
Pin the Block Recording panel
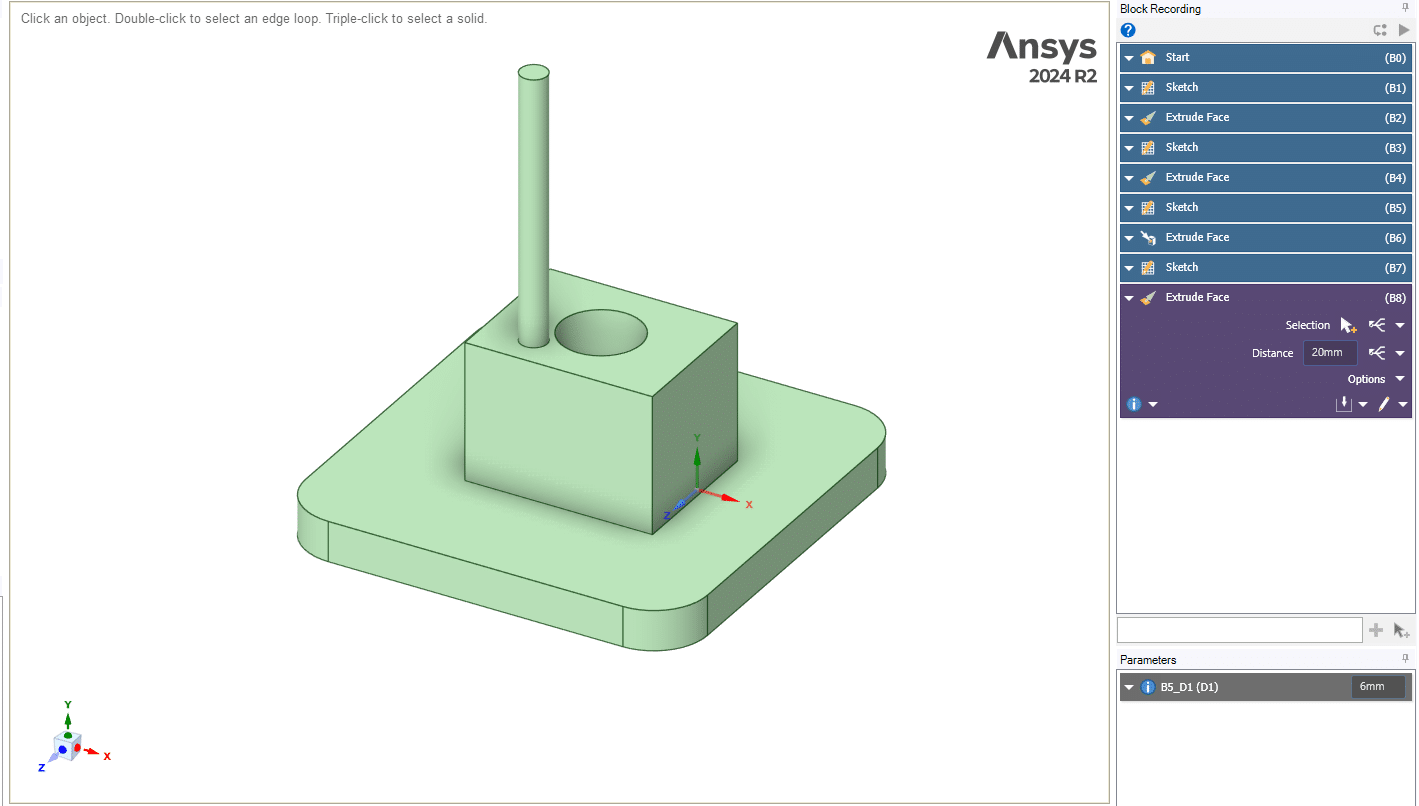point(1405,9)
